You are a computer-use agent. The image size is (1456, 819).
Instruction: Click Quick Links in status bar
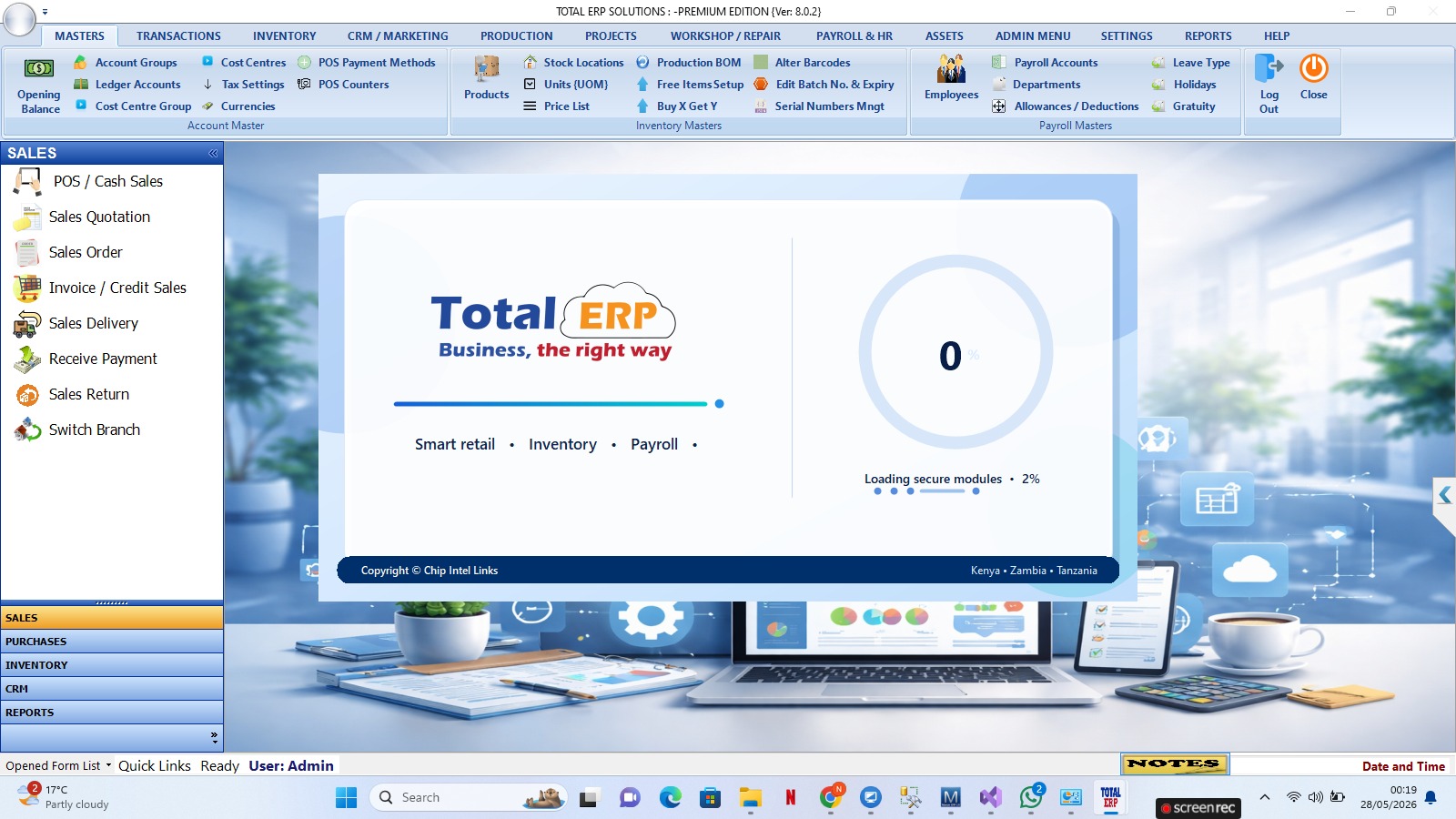pos(155,766)
